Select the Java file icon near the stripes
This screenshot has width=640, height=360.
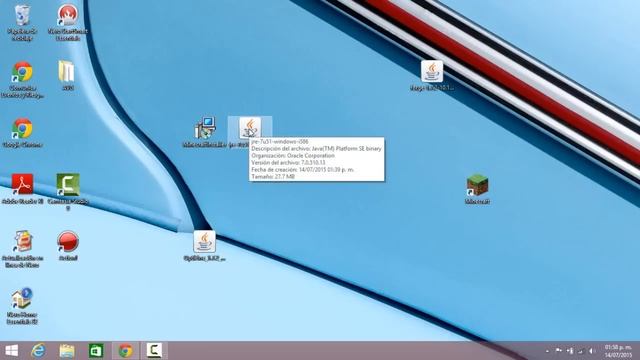(x=432, y=72)
